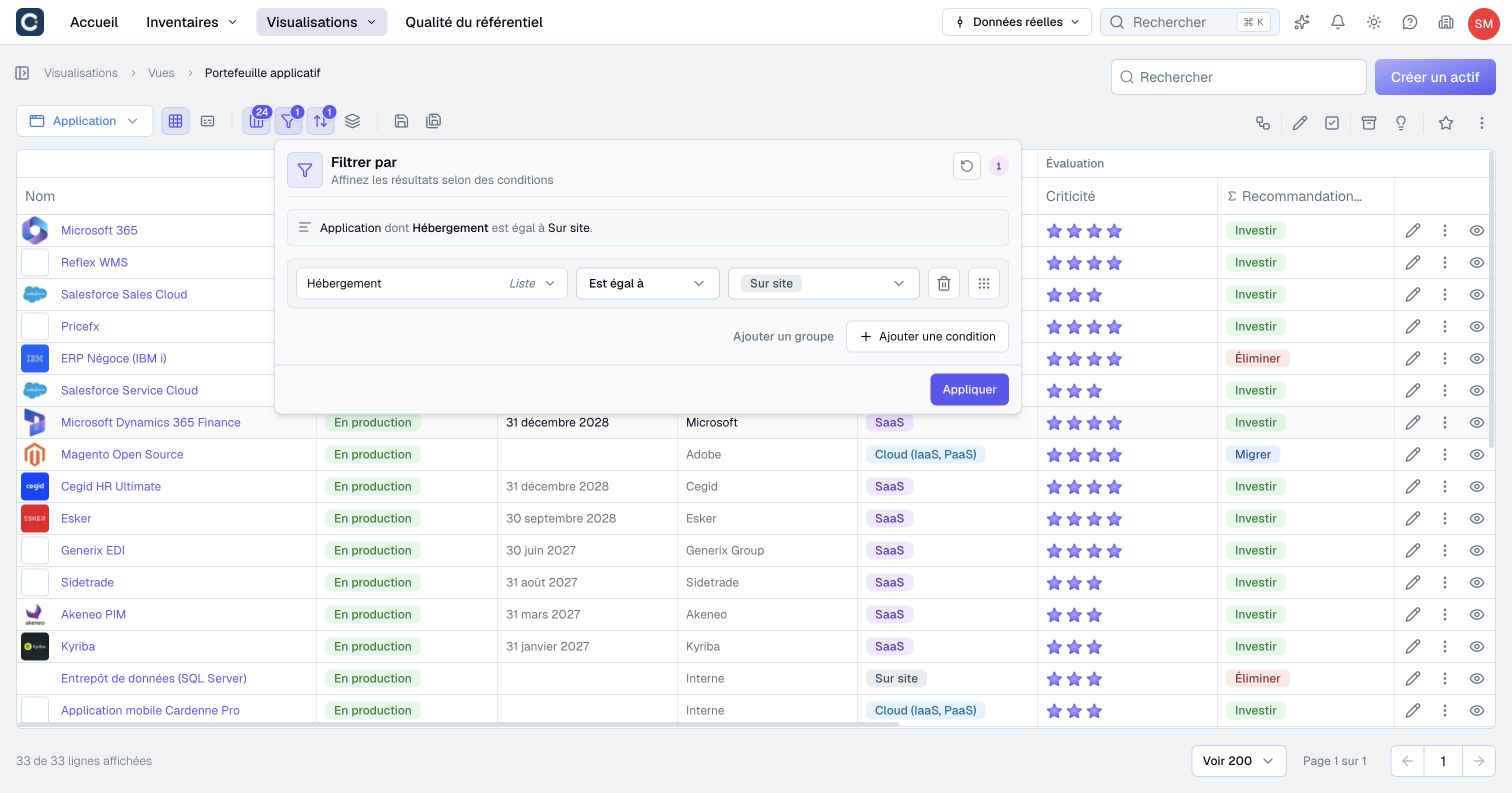
Task: Show details eye icon for Esker row
Action: point(1476,518)
